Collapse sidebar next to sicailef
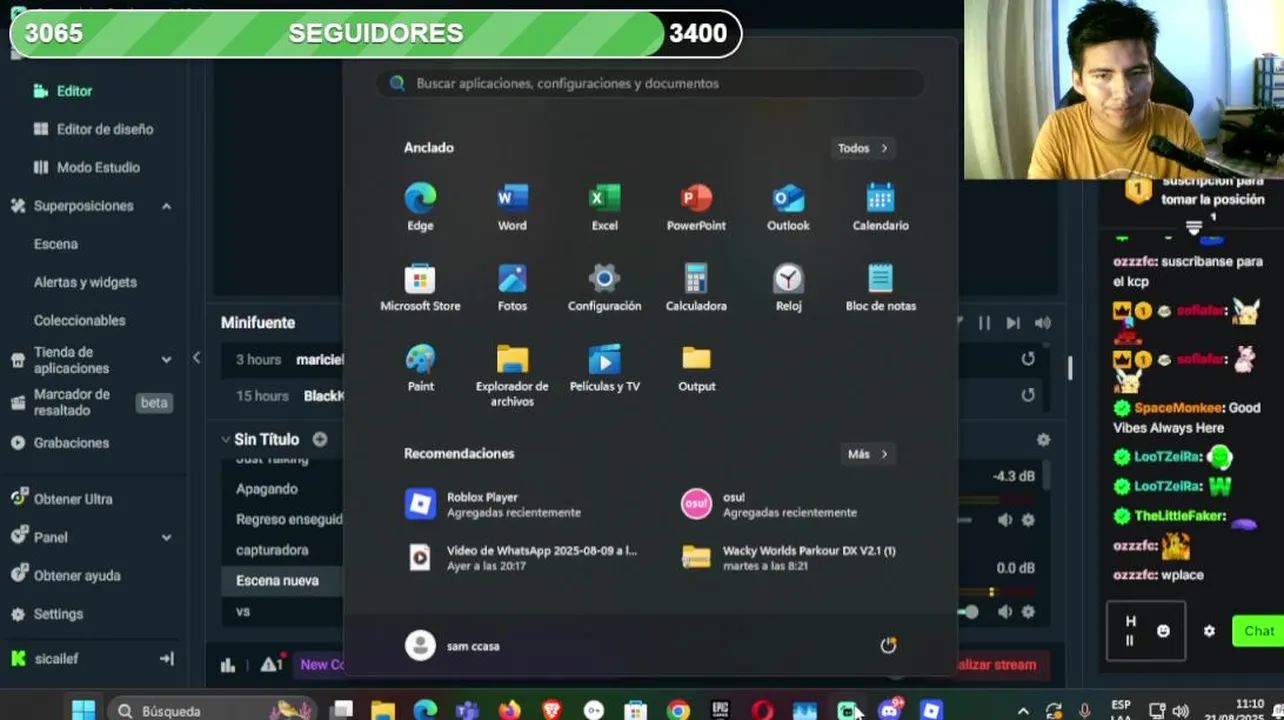 click(x=166, y=659)
